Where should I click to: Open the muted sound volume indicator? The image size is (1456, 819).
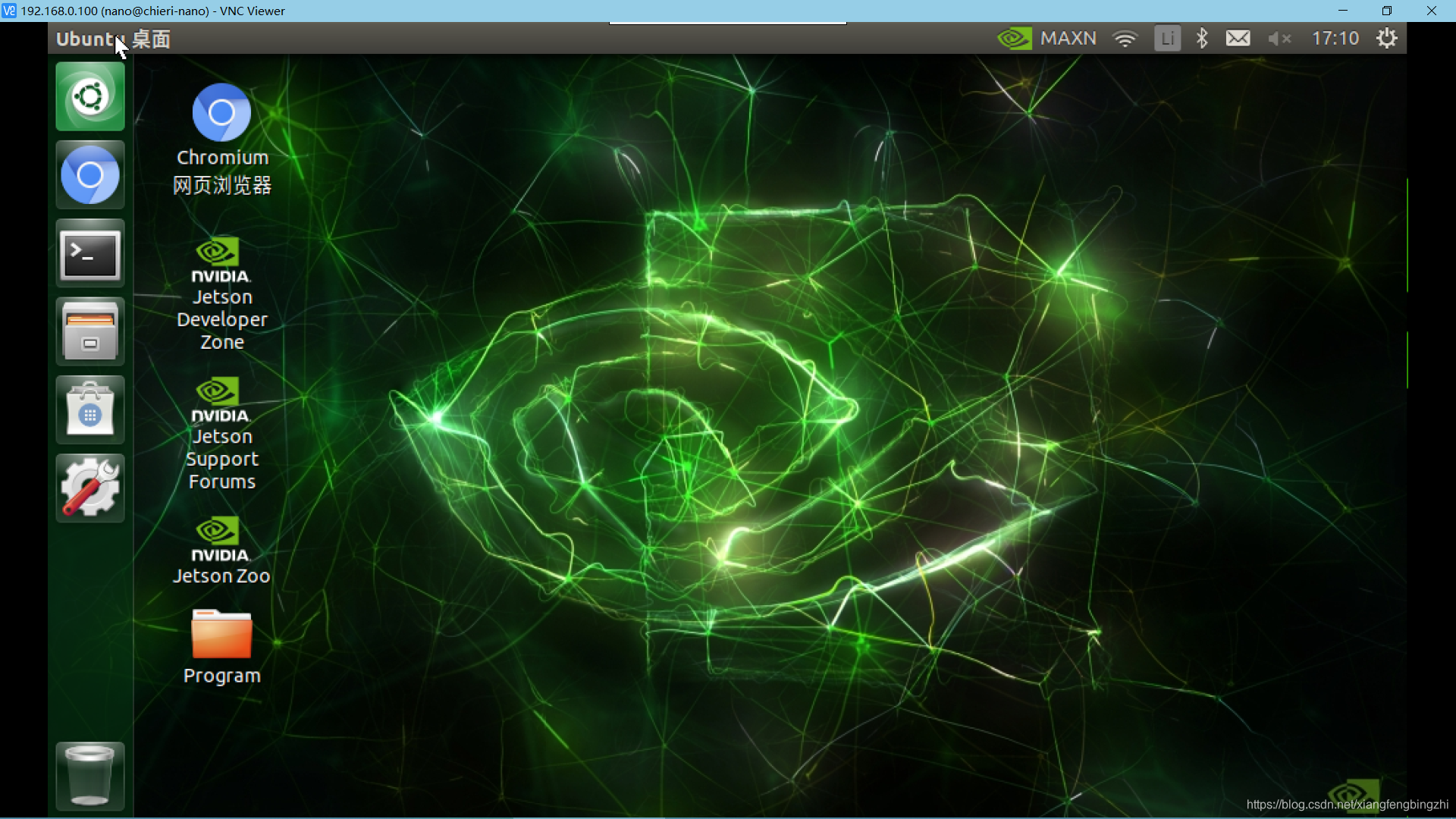[1279, 38]
